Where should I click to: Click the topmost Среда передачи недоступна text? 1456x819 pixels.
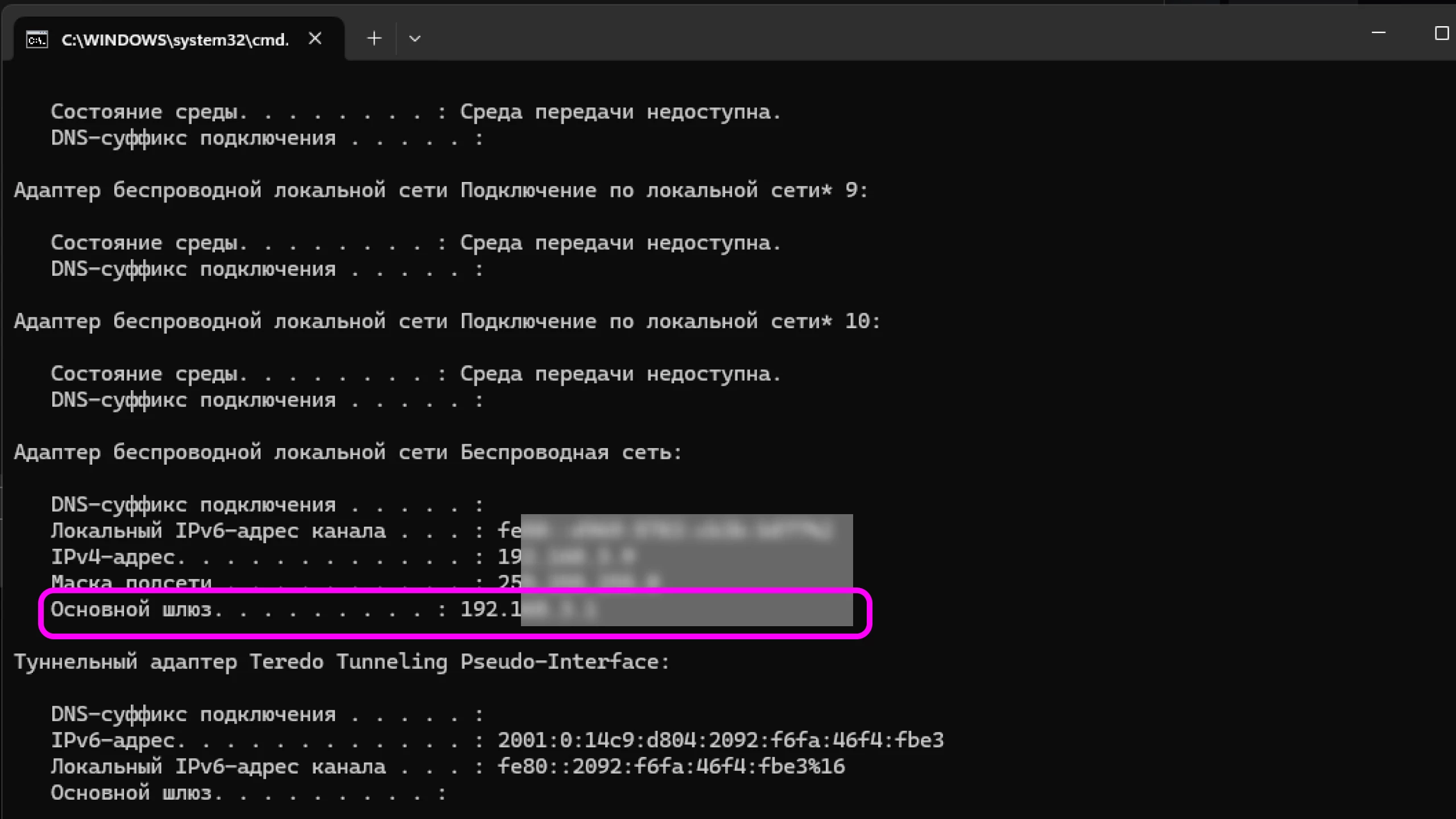pyautogui.click(x=620, y=112)
